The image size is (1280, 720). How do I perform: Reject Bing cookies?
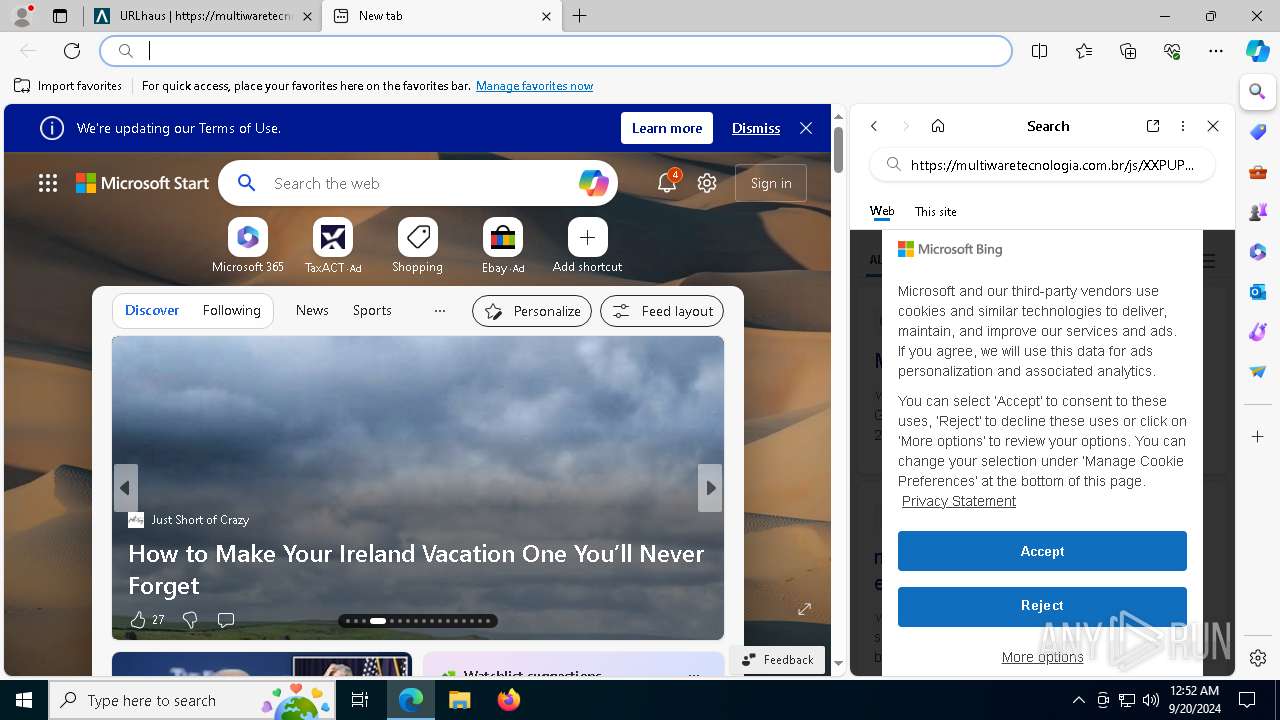[1042, 605]
